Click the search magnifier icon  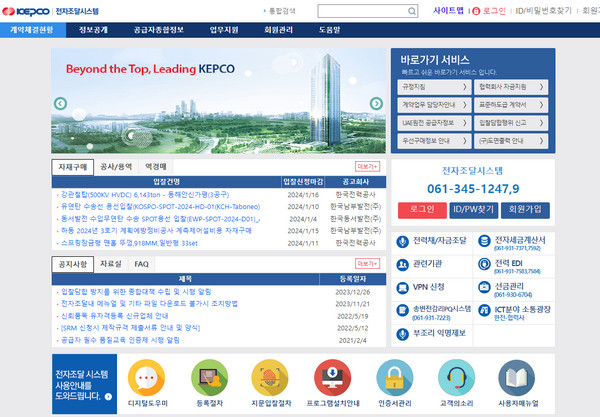point(412,11)
